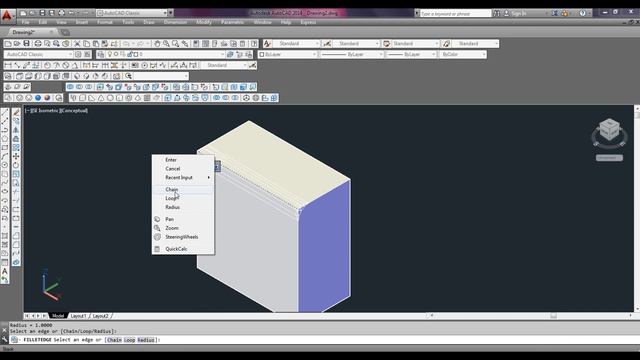
Task: Open table style Standard dropdown
Action: [416, 44]
